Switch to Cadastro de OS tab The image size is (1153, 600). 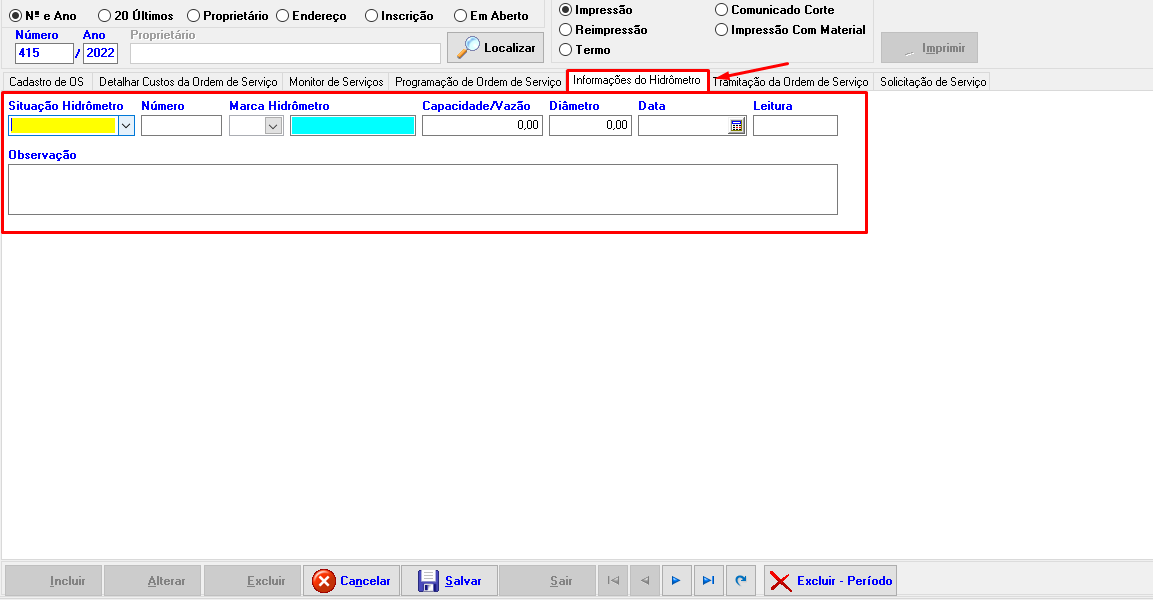[x=46, y=82]
